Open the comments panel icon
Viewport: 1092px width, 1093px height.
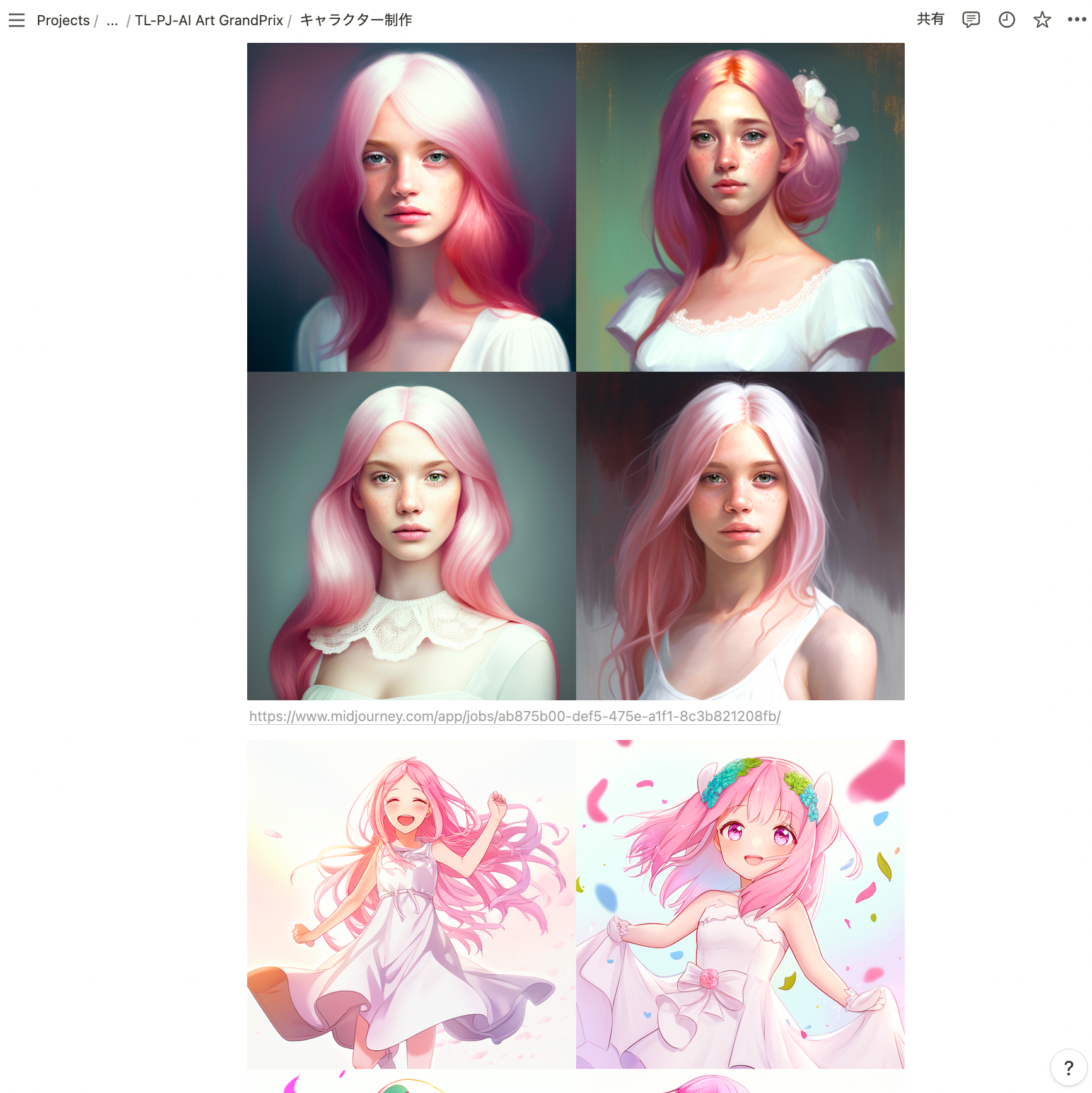971,20
